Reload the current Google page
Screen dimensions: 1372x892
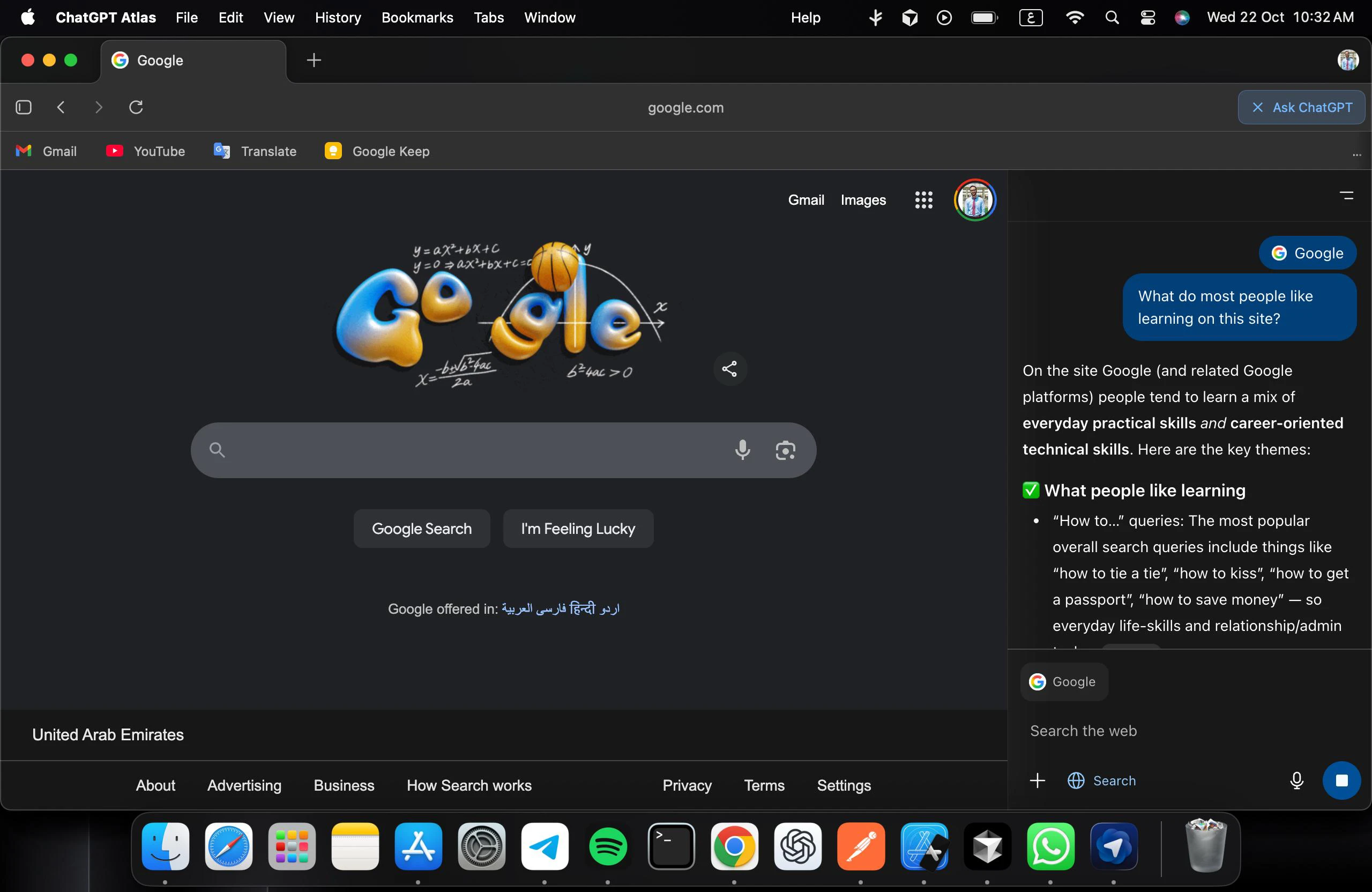(136, 107)
